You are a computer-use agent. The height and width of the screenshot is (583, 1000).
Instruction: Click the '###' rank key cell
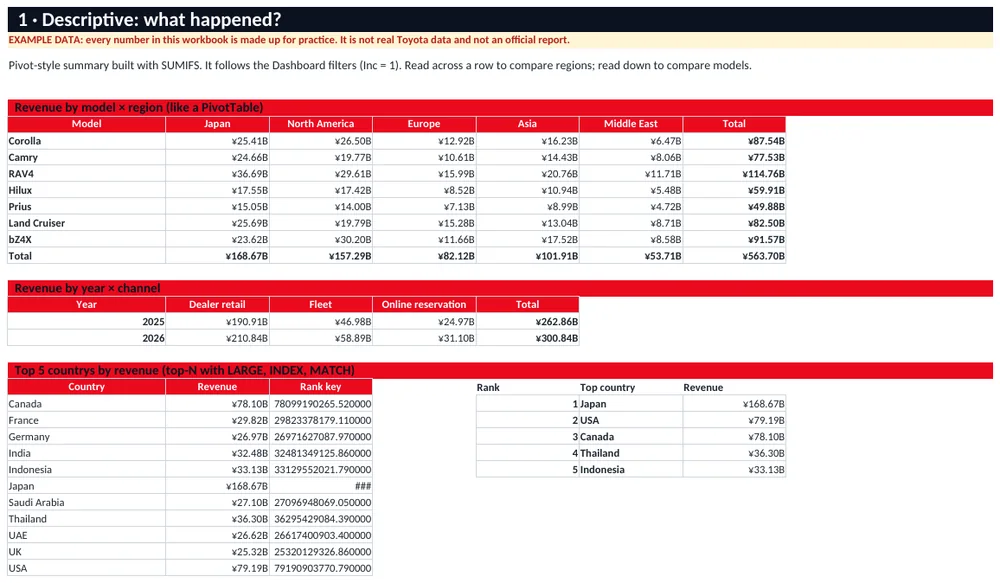321,486
